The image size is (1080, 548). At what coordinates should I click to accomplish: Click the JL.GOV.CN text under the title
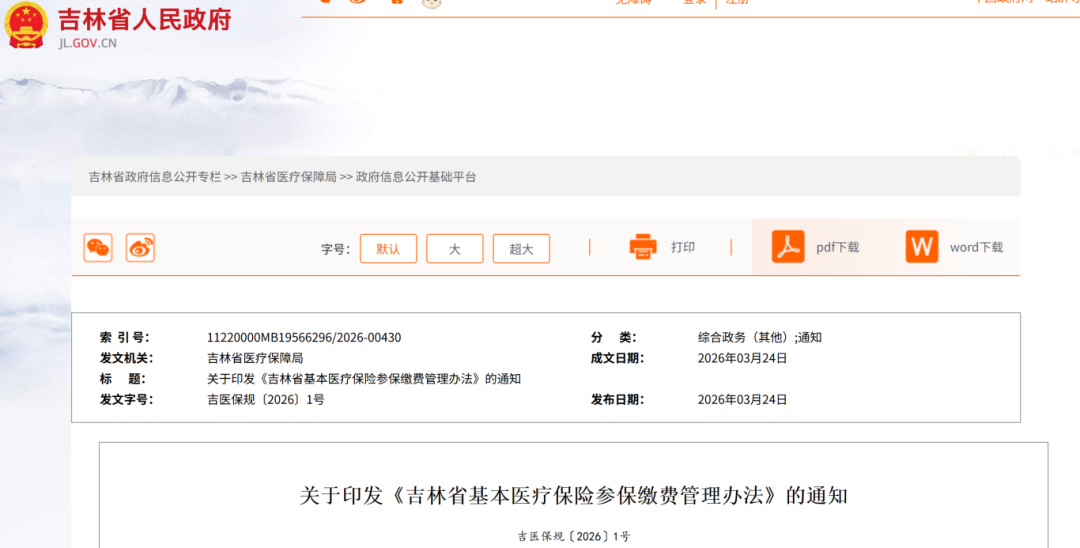click(x=87, y=43)
